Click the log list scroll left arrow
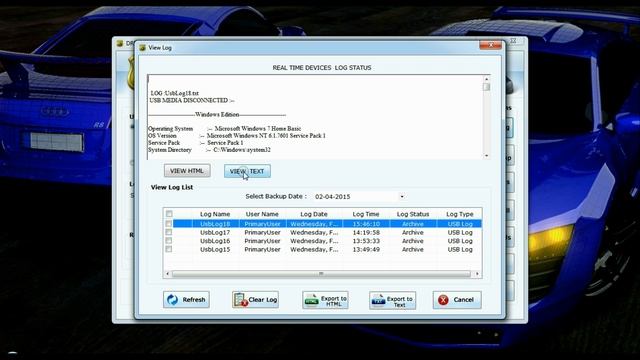The image size is (640, 360). [x=167, y=274]
